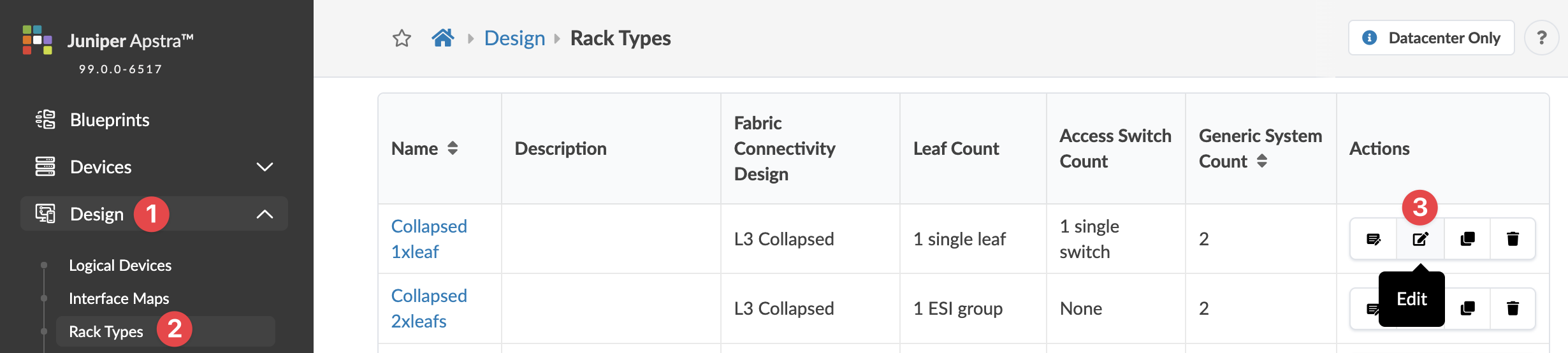Click the Juniper Apstra logo
The image size is (1568, 353).
tap(38, 40)
